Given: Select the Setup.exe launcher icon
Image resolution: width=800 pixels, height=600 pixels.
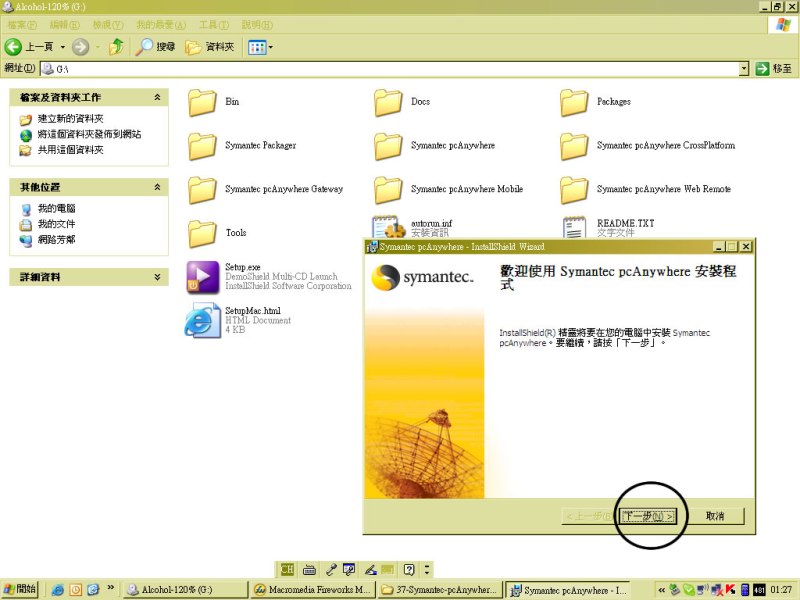Looking at the screenshot, I should [x=203, y=277].
